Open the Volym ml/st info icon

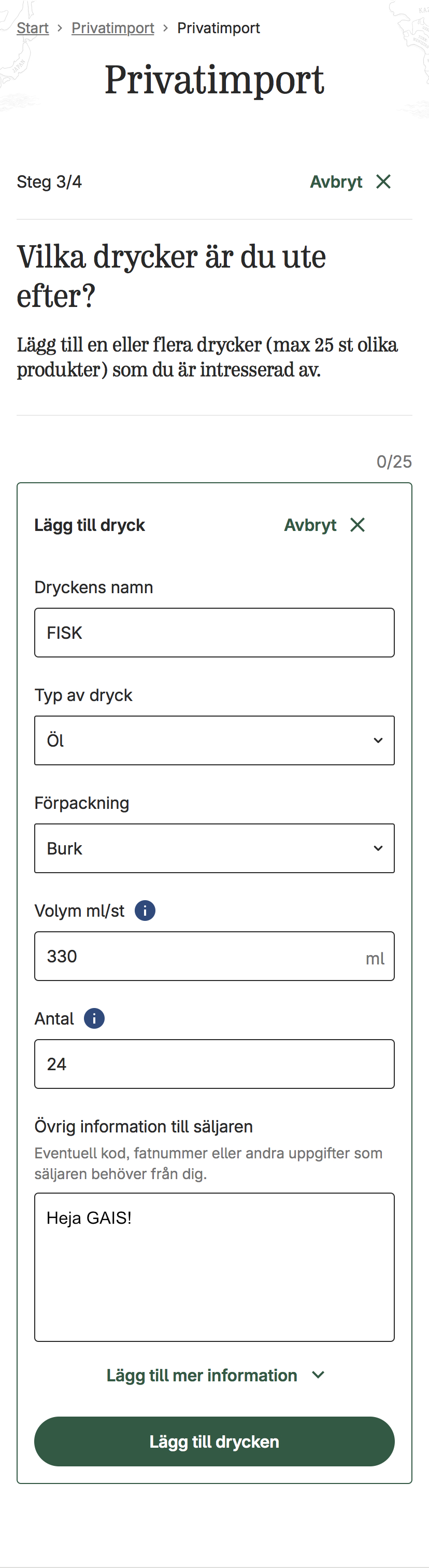click(145, 911)
